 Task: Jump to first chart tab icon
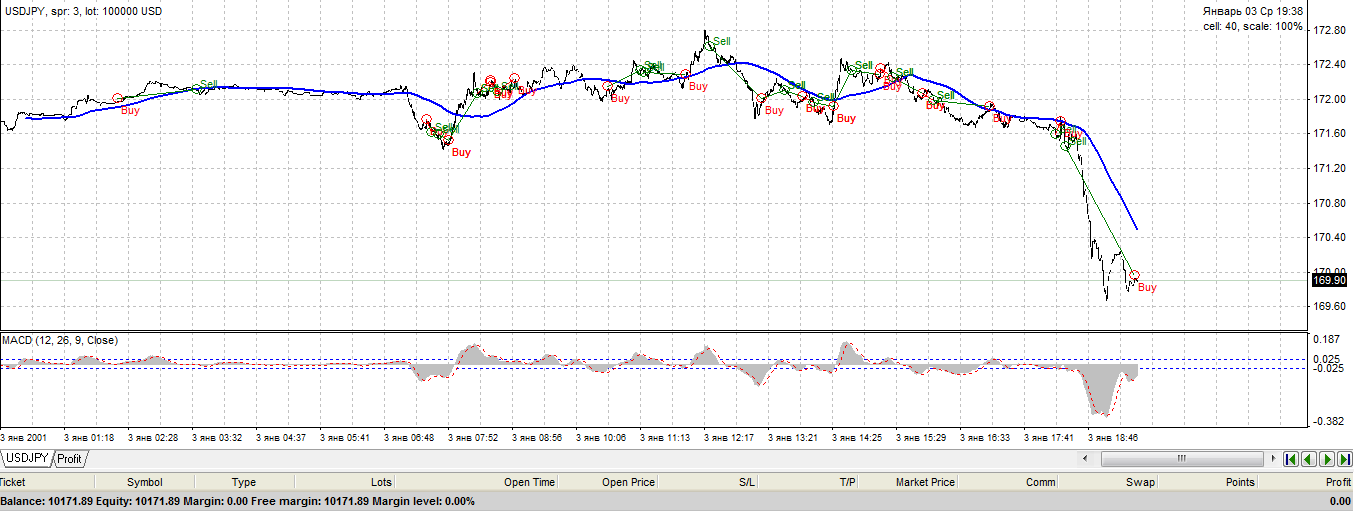[x=1291, y=459]
